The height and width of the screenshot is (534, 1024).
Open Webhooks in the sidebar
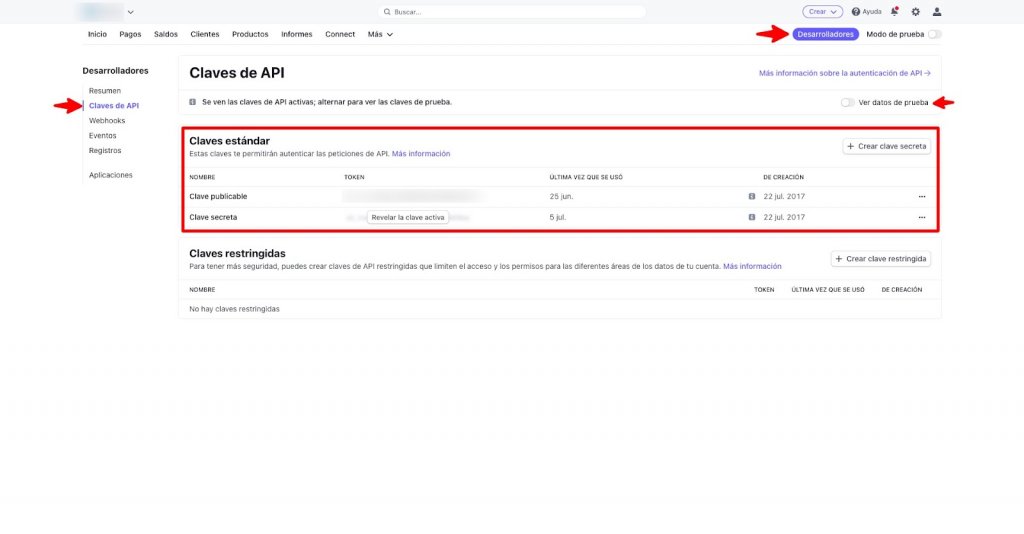tap(107, 121)
